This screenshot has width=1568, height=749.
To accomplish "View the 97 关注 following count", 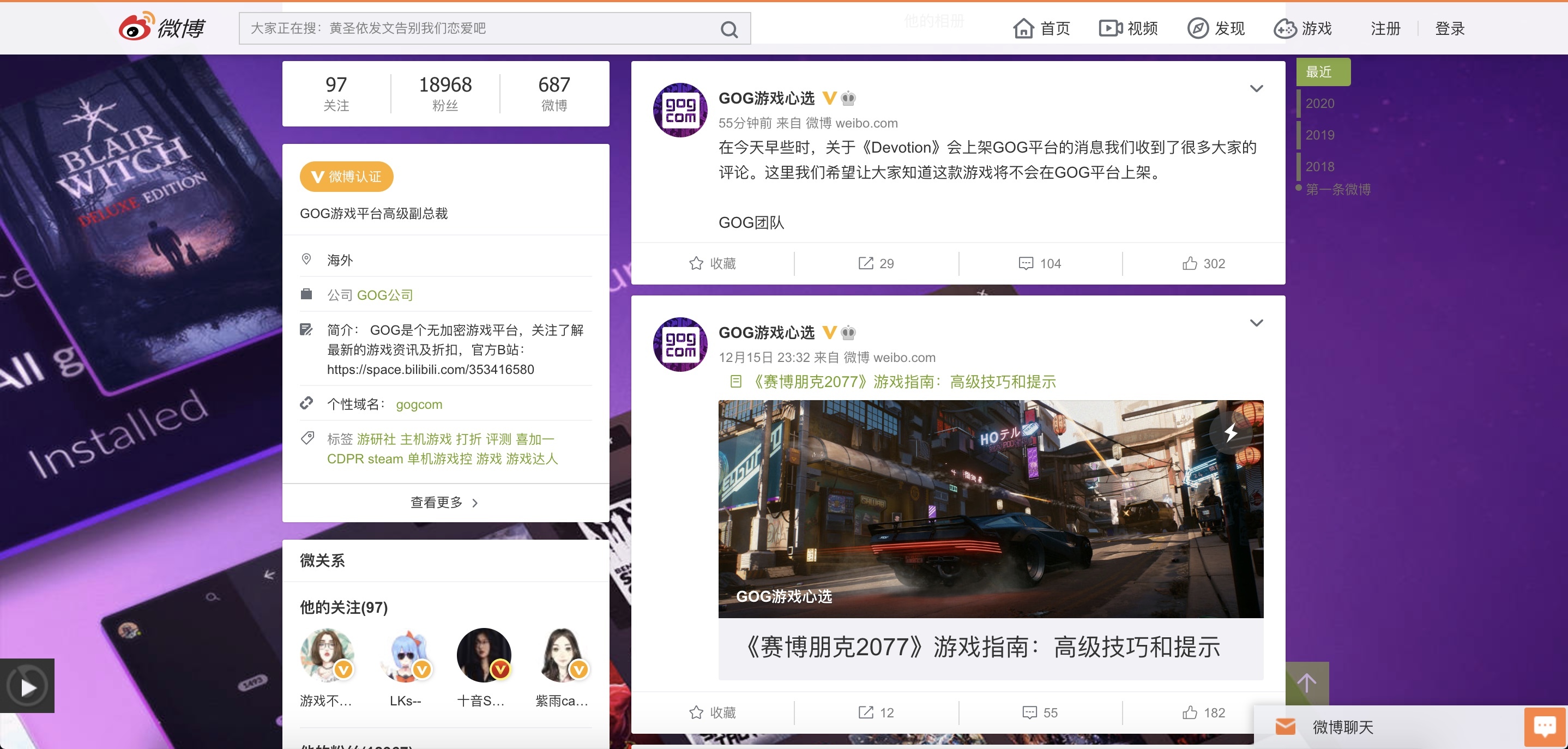I will 336,94.
